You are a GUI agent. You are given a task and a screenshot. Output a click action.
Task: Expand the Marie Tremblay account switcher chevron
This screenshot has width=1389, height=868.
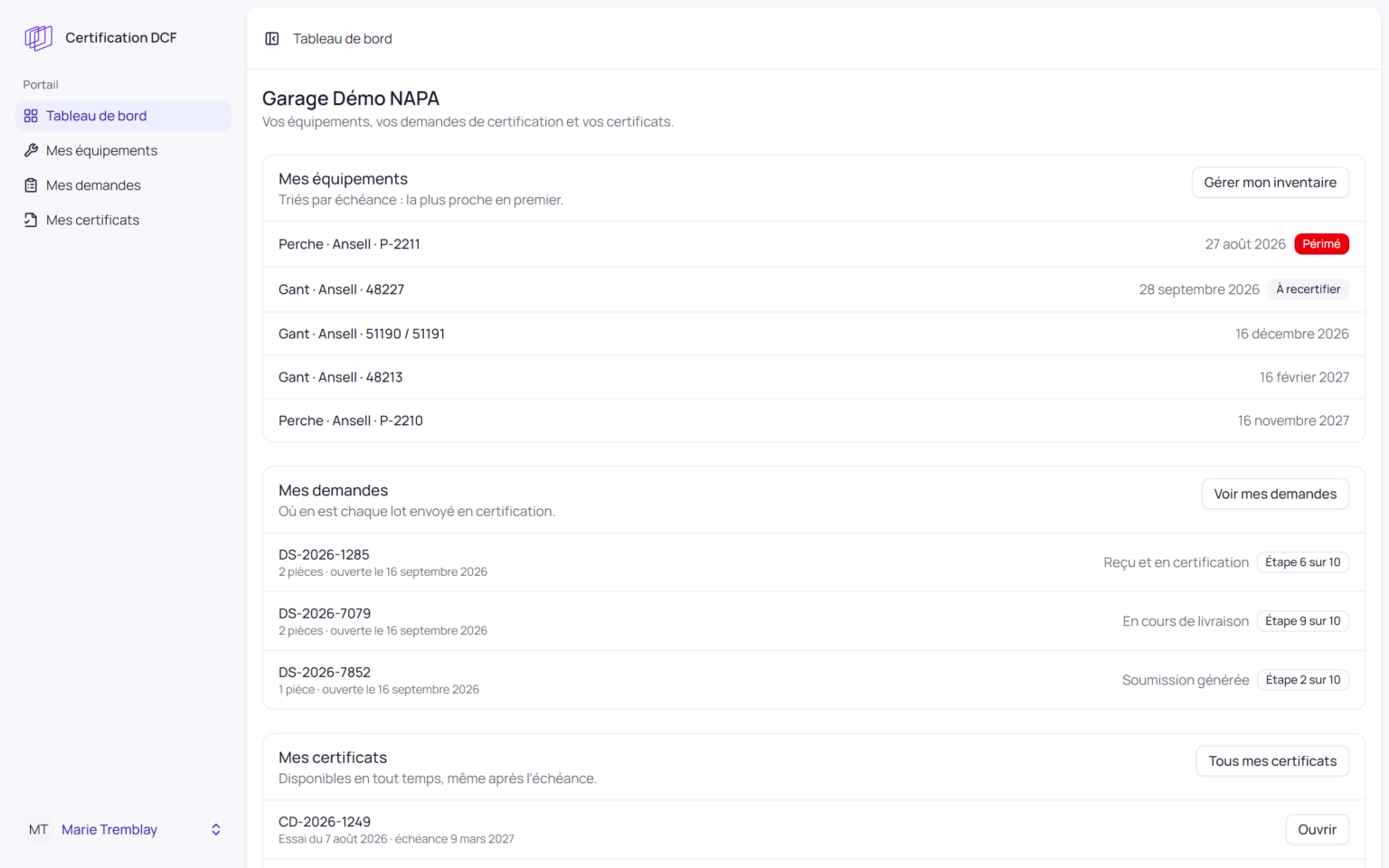click(x=216, y=830)
